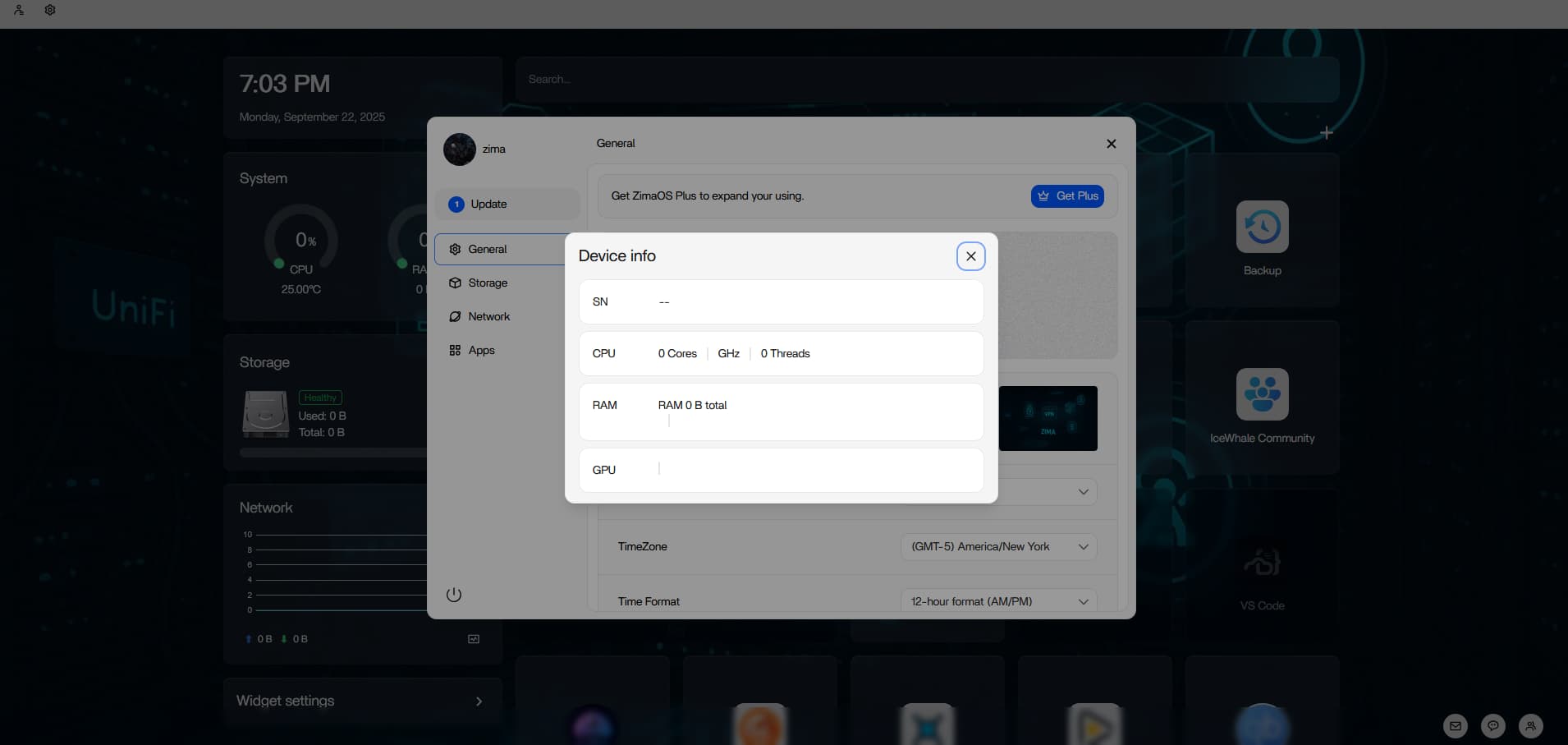Click the Get Plus button

pos(1067,196)
